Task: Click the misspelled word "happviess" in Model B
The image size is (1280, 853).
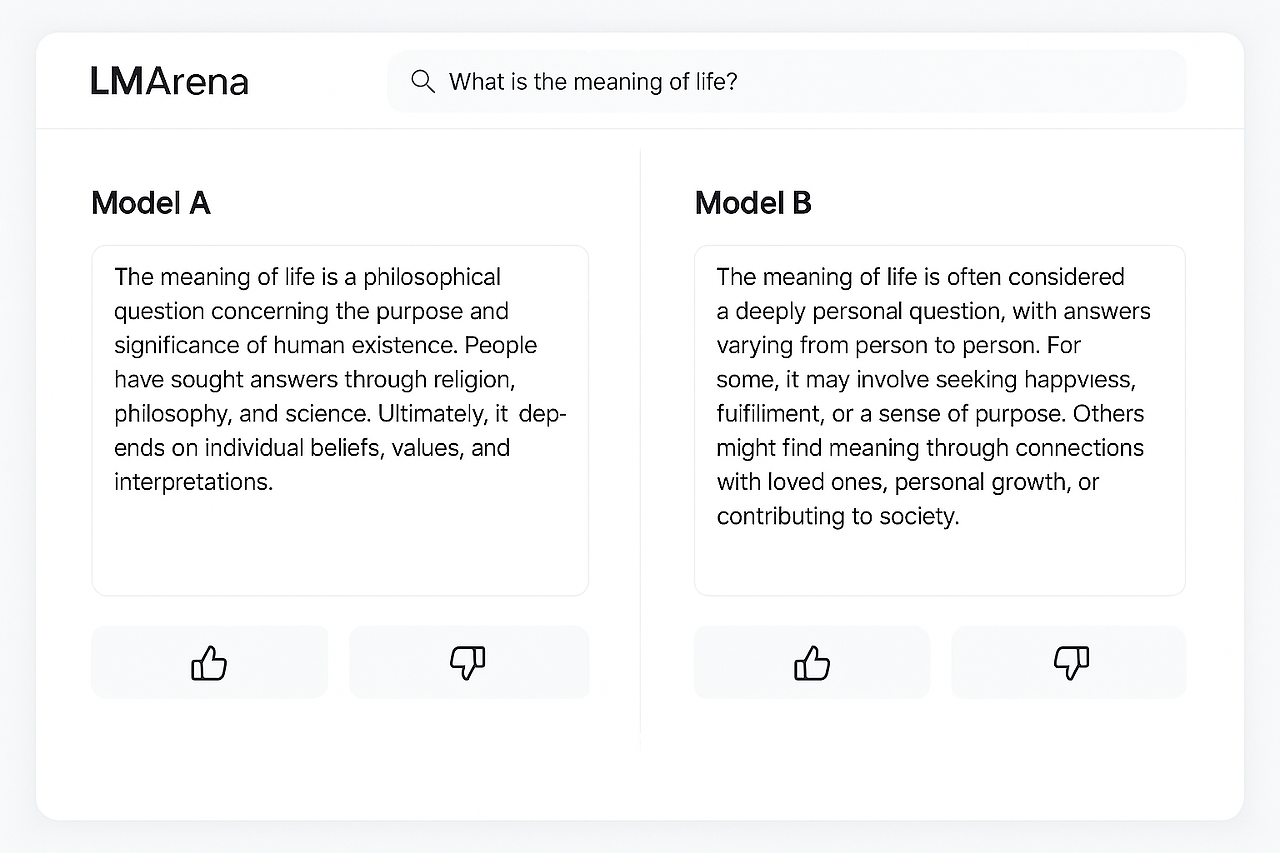Action: pos(1085,380)
